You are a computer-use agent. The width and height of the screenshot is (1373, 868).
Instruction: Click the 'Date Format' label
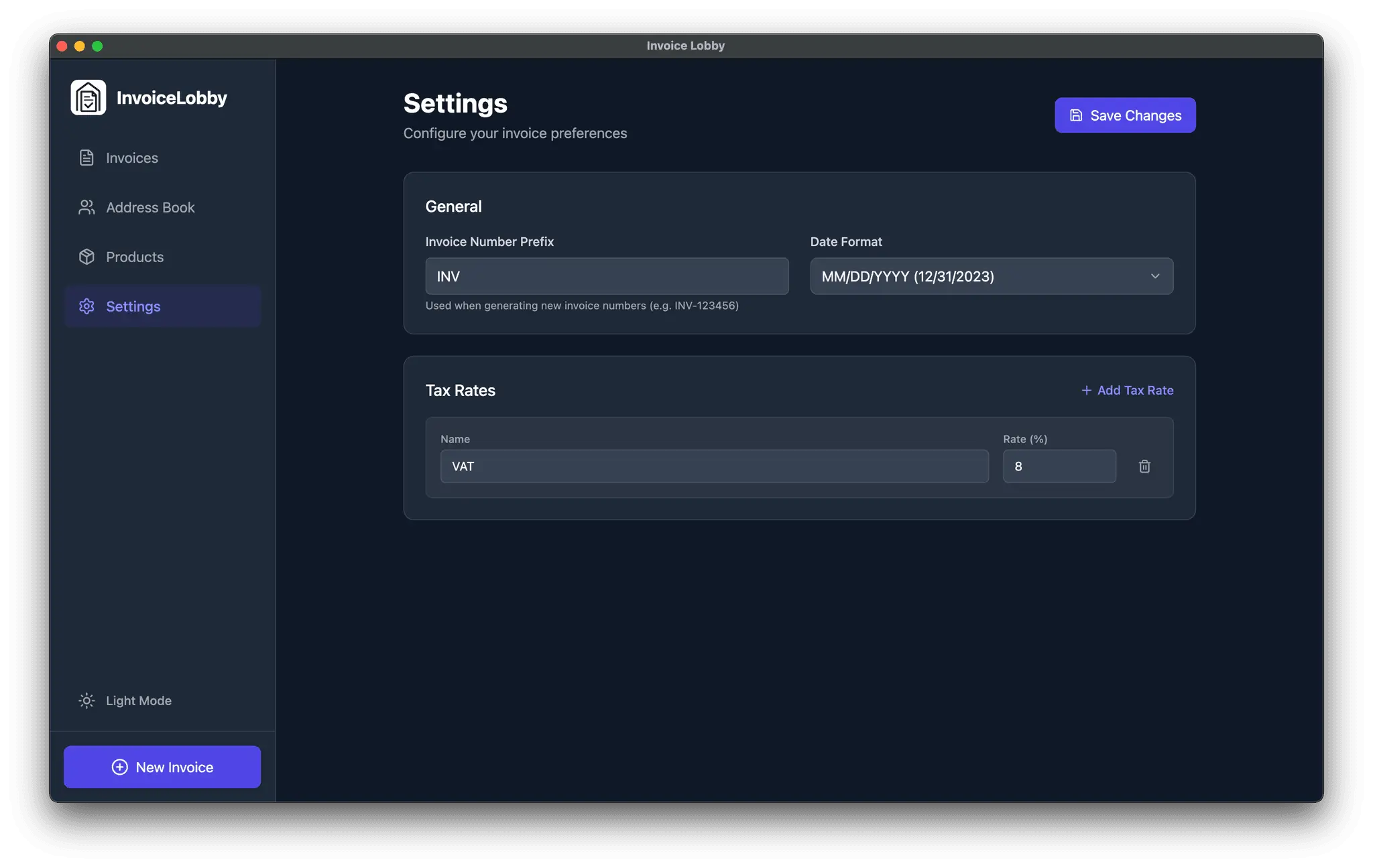click(x=846, y=241)
